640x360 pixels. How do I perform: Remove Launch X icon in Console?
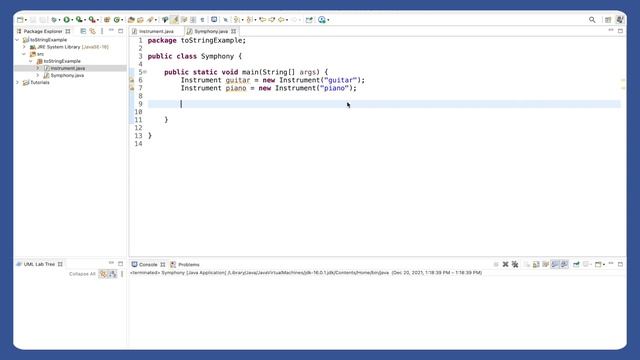coord(505,264)
